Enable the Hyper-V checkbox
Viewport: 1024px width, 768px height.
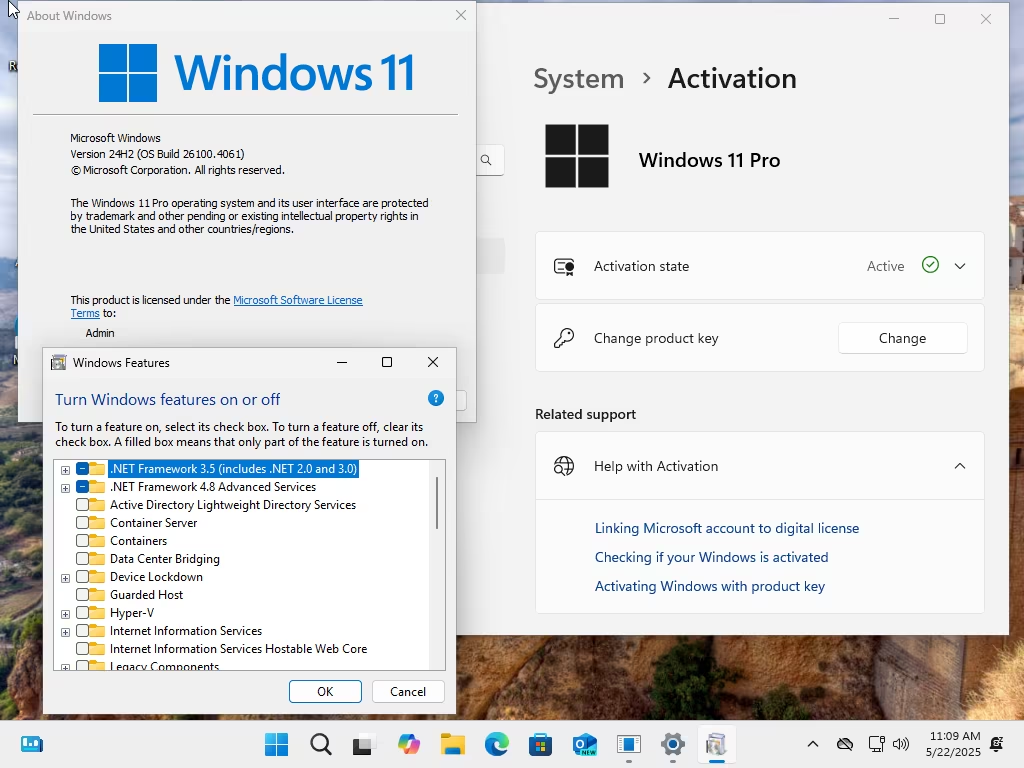tap(82, 613)
